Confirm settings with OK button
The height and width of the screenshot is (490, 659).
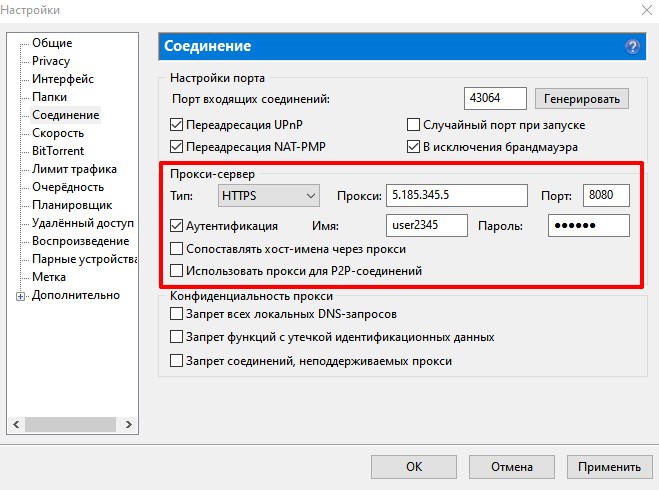(x=414, y=467)
